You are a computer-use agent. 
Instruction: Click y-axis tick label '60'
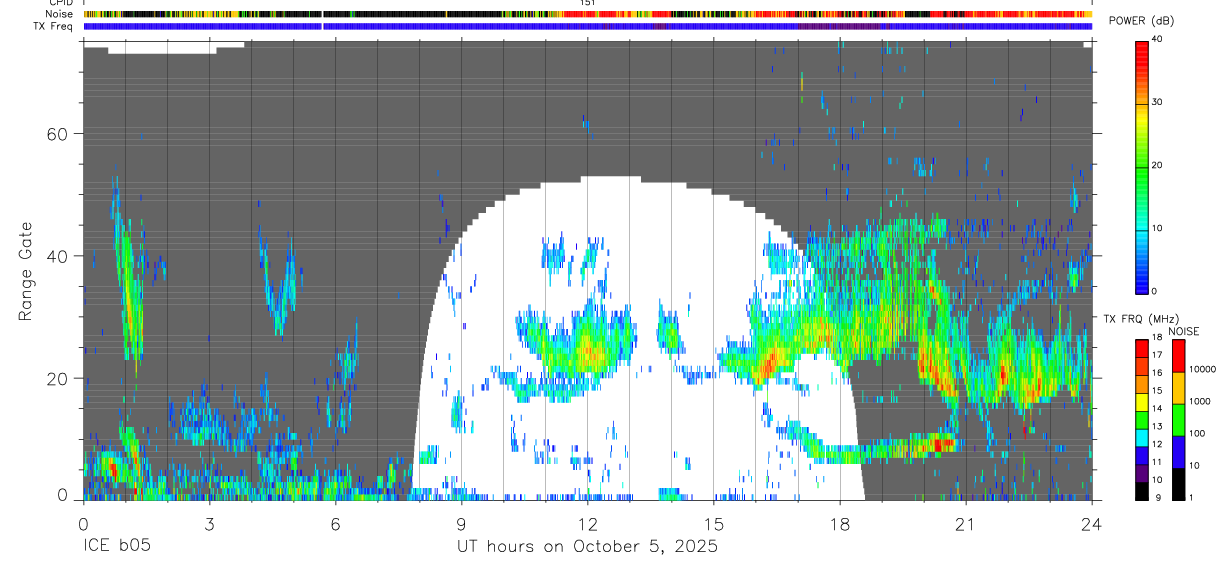pyautogui.click(x=57, y=134)
